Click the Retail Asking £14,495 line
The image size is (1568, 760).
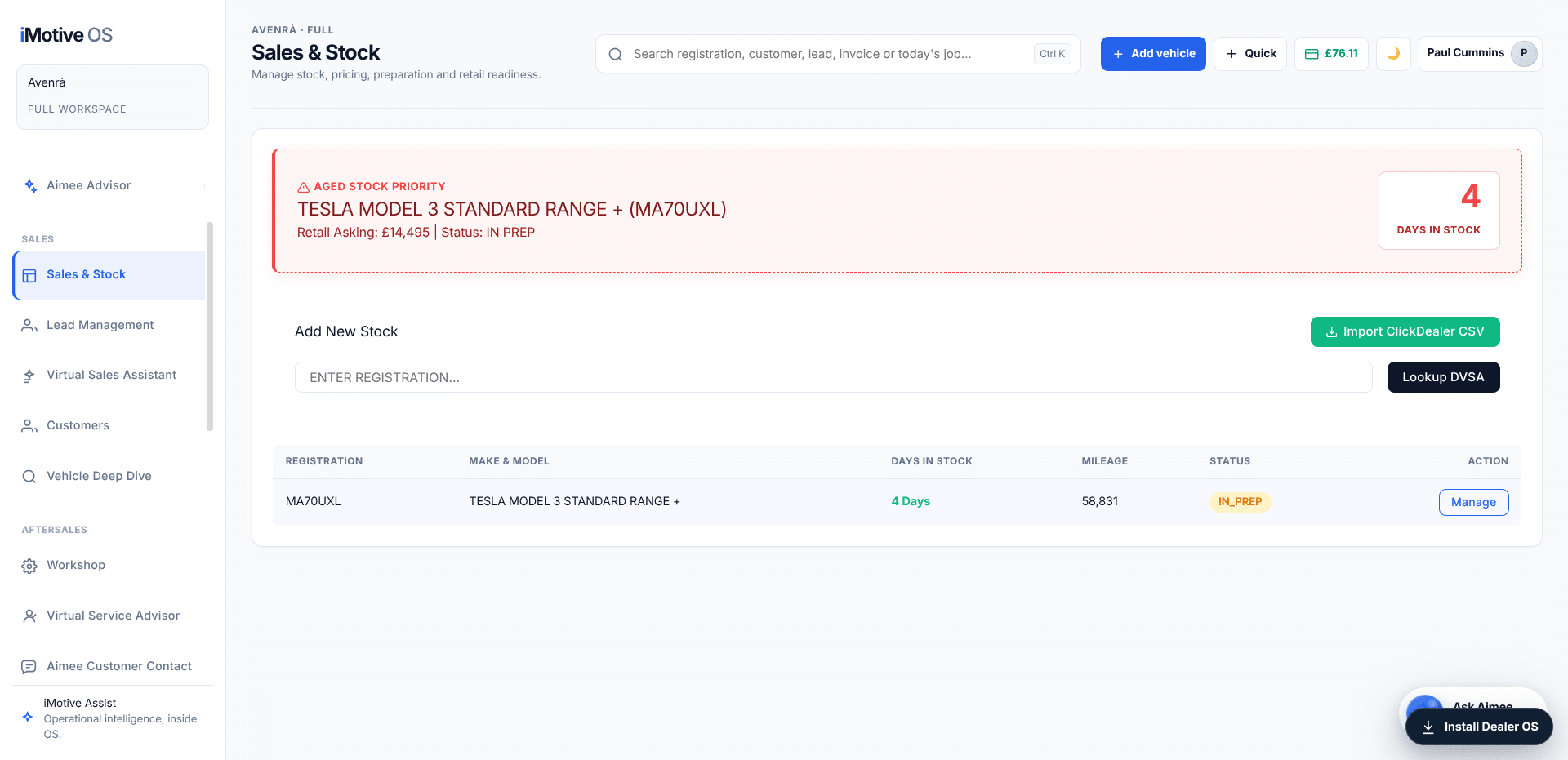(416, 233)
